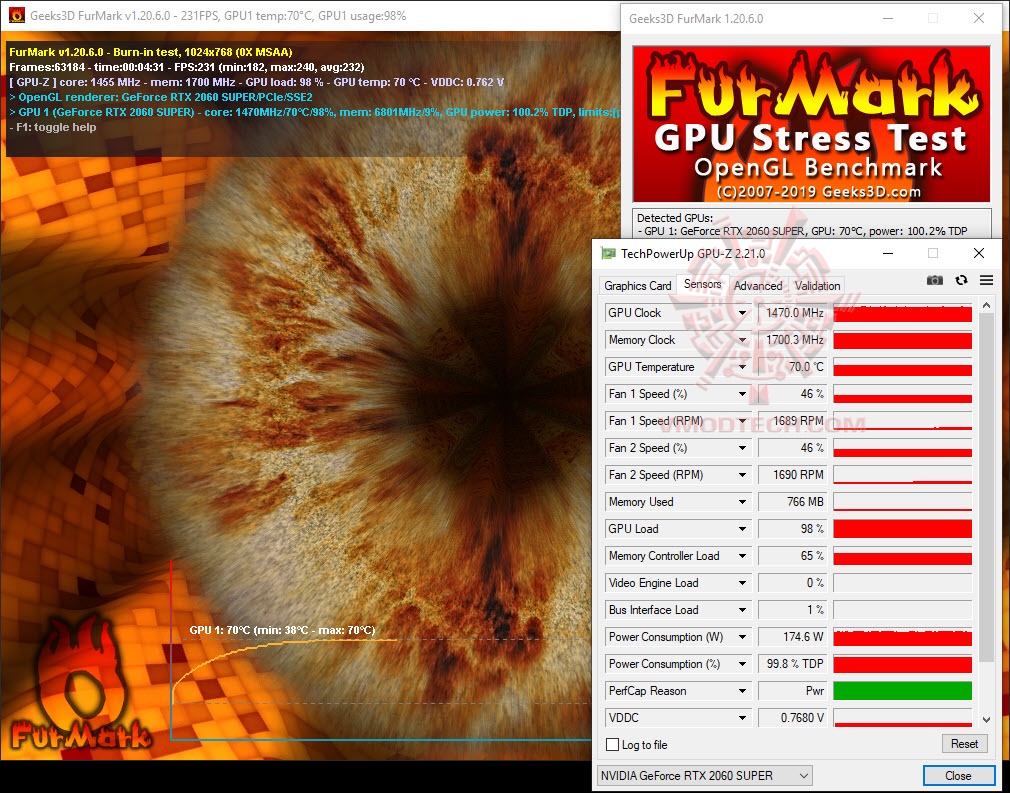The width and height of the screenshot is (1010, 793).
Task: Click the 766 MB Memory Used value
Action: coord(792,502)
